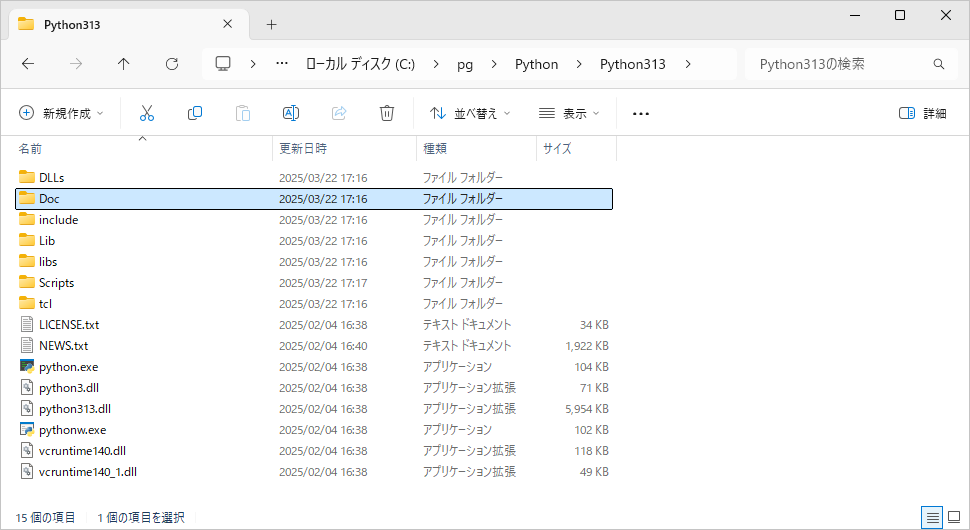Click the tcl folder icon

pos(27,303)
